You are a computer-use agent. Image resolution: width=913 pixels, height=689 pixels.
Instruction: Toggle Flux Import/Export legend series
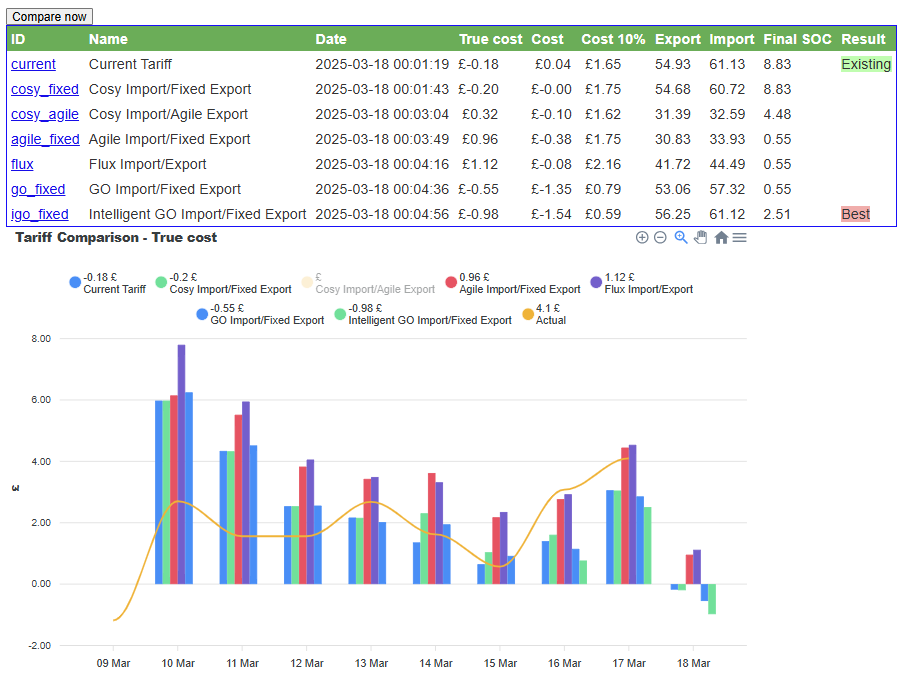point(642,283)
